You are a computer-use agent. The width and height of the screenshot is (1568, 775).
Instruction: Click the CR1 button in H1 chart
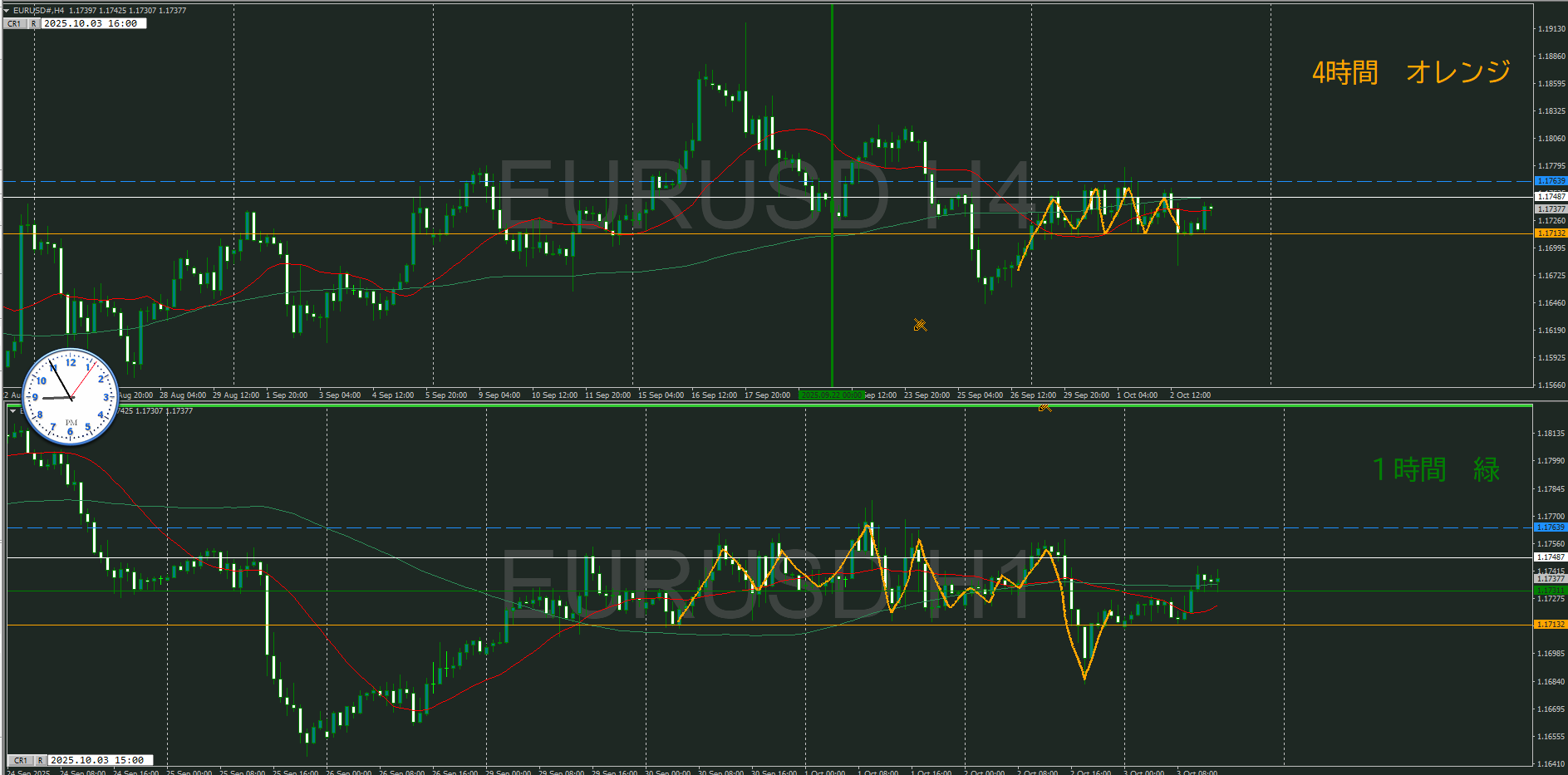(21, 760)
